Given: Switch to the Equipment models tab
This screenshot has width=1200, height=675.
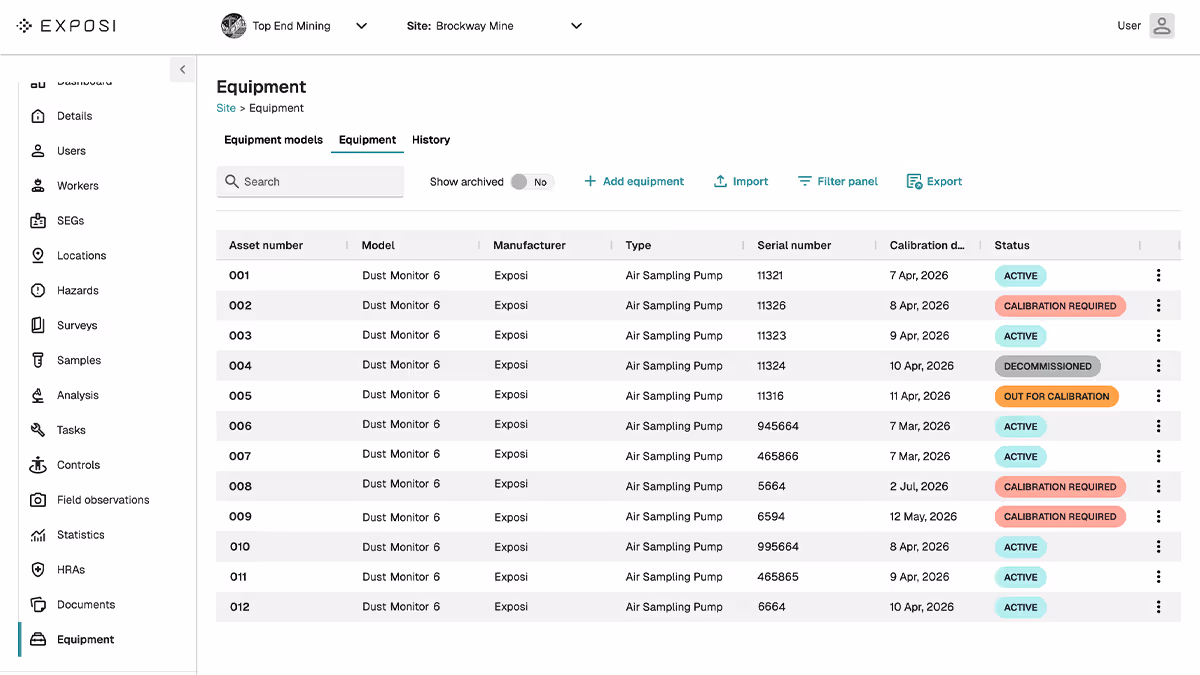Looking at the screenshot, I should [273, 140].
